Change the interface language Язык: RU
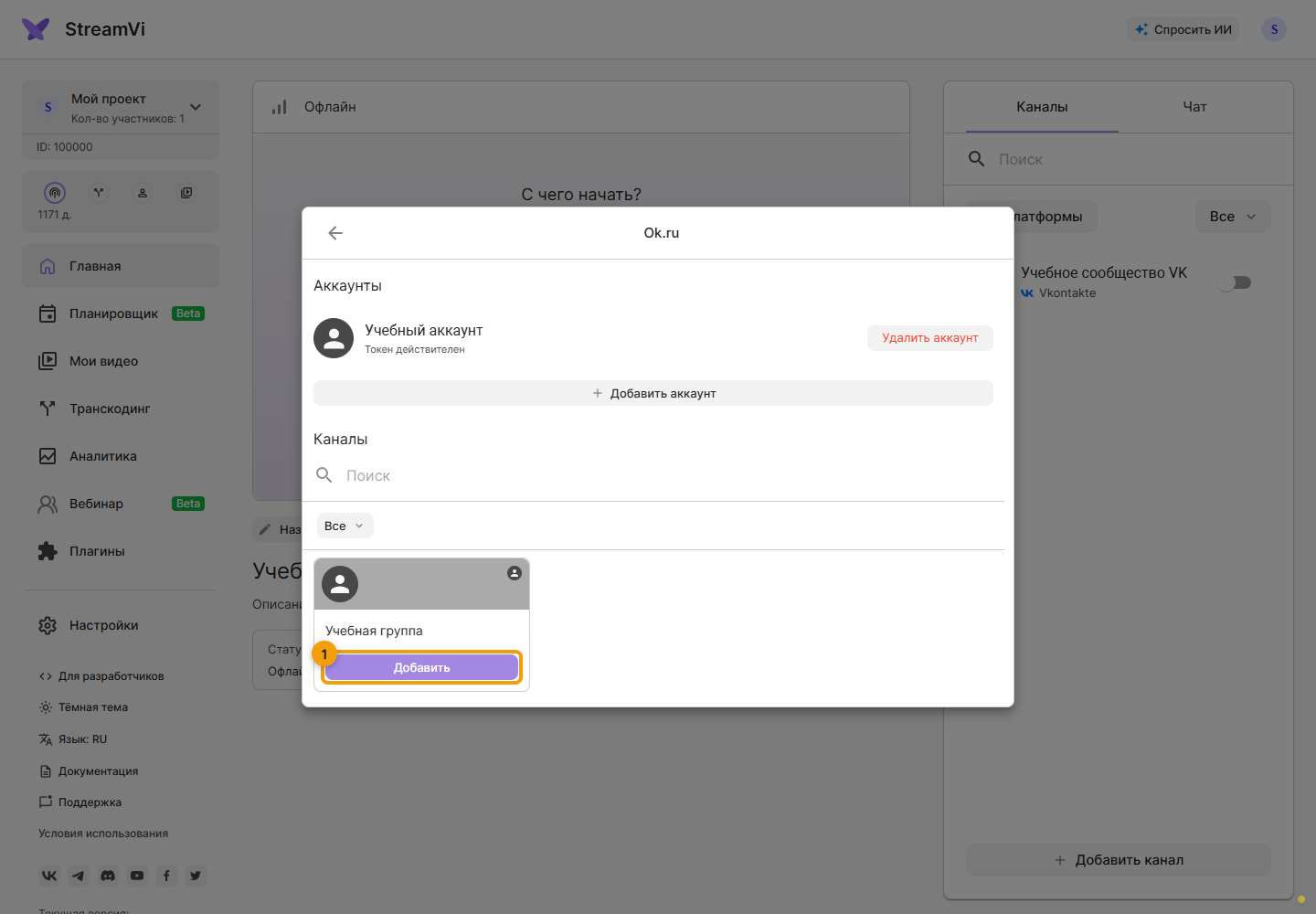Viewport: 1316px width, 914px height. tap(73, 739)
